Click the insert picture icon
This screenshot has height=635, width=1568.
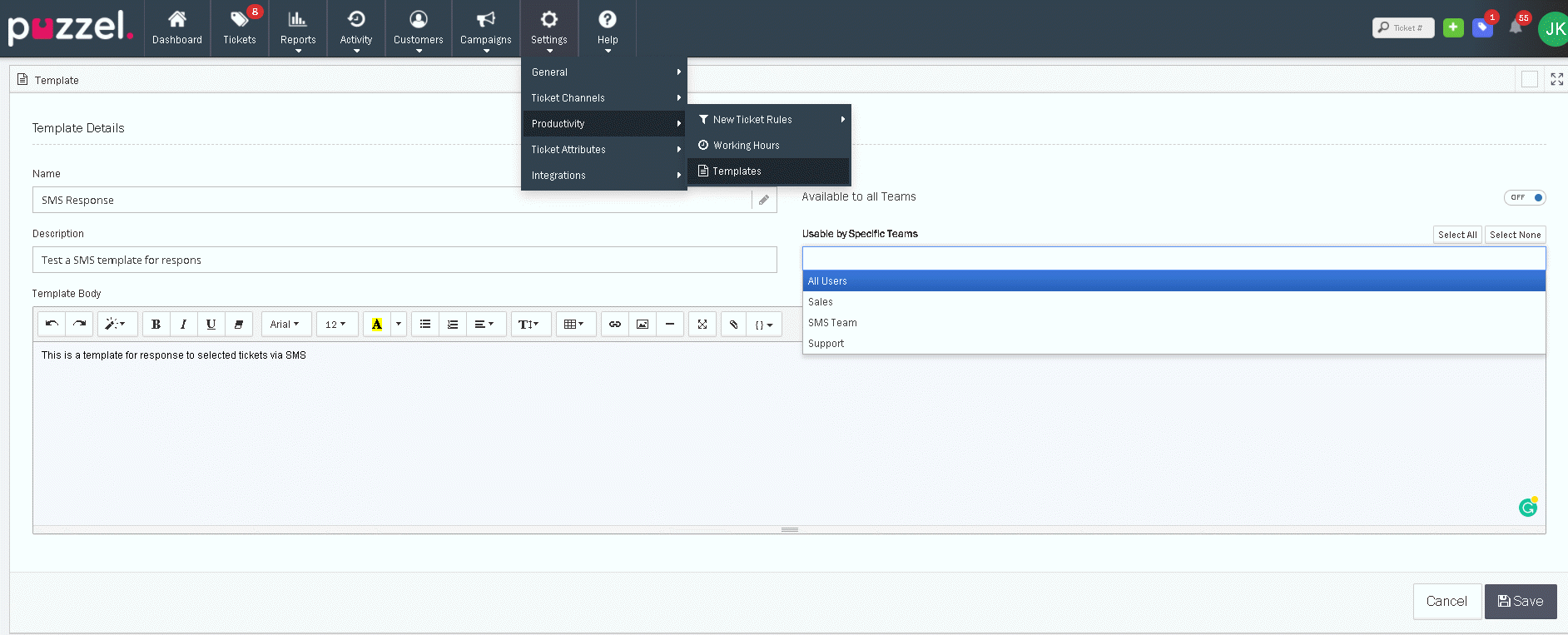click(x=643, y=325)
